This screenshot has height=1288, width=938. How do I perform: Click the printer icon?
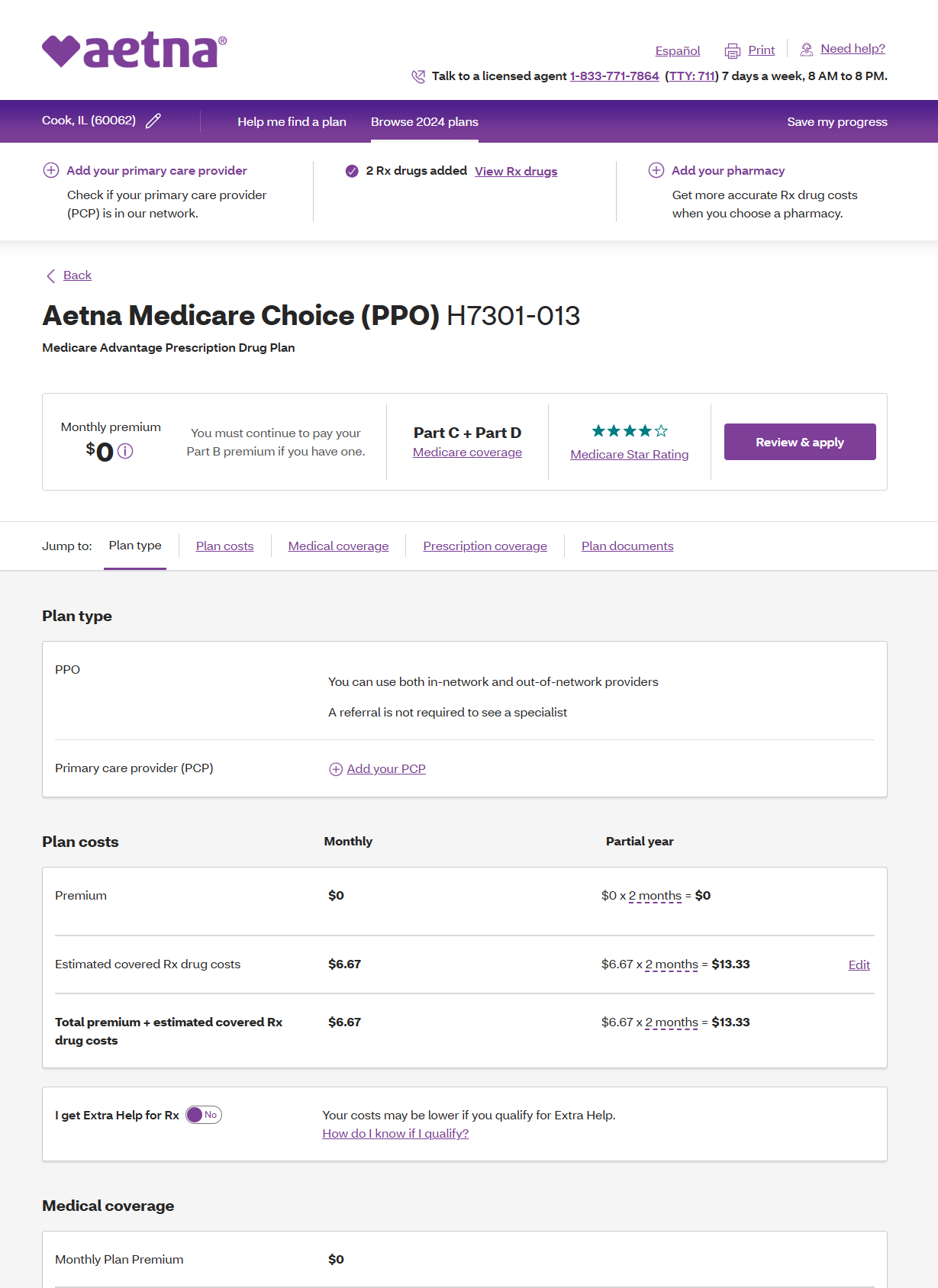coord(733,51)
